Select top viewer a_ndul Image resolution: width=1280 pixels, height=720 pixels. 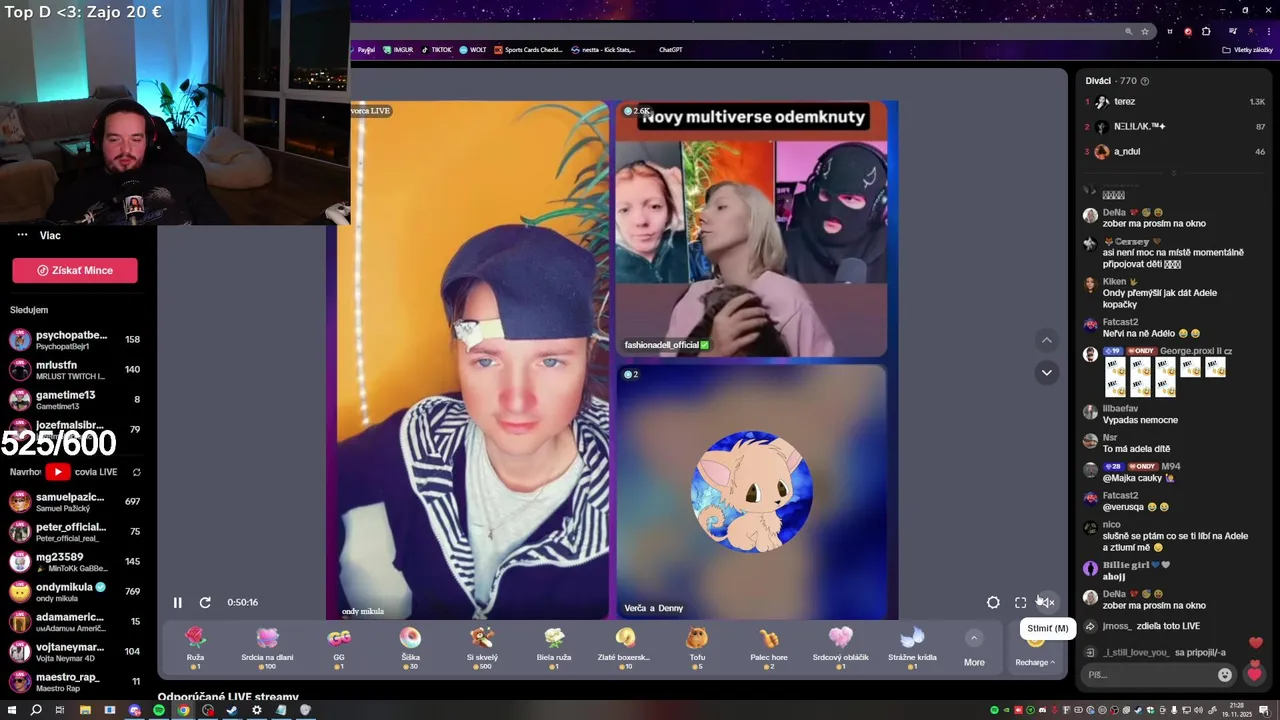point(1175,152)
